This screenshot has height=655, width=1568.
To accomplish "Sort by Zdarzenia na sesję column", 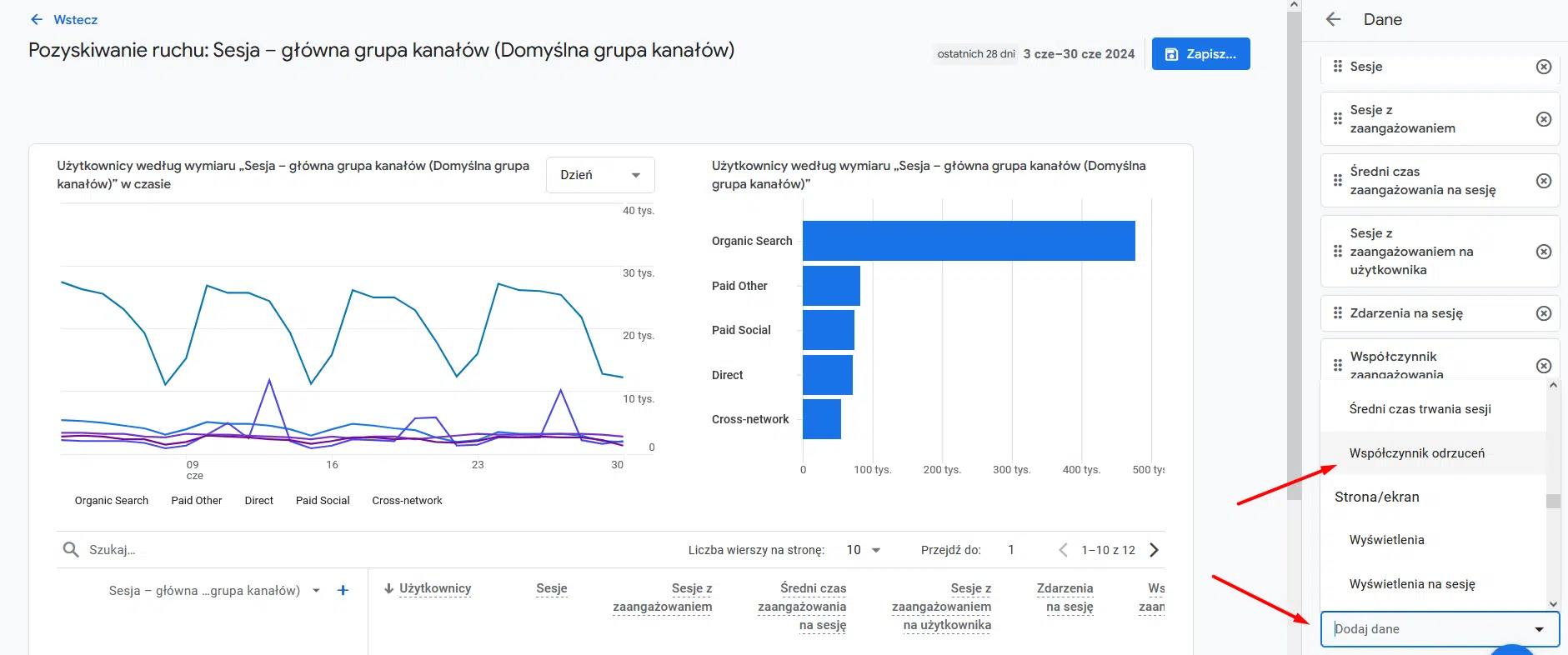I will pos(1065,597).
